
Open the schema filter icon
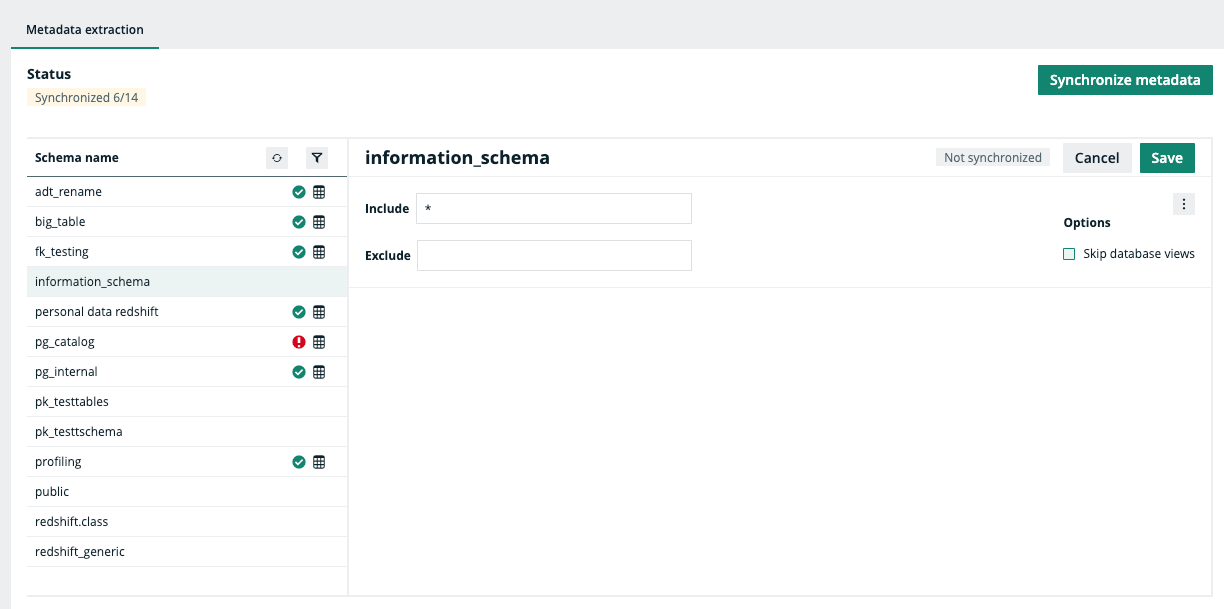click(x=316, y=158)
